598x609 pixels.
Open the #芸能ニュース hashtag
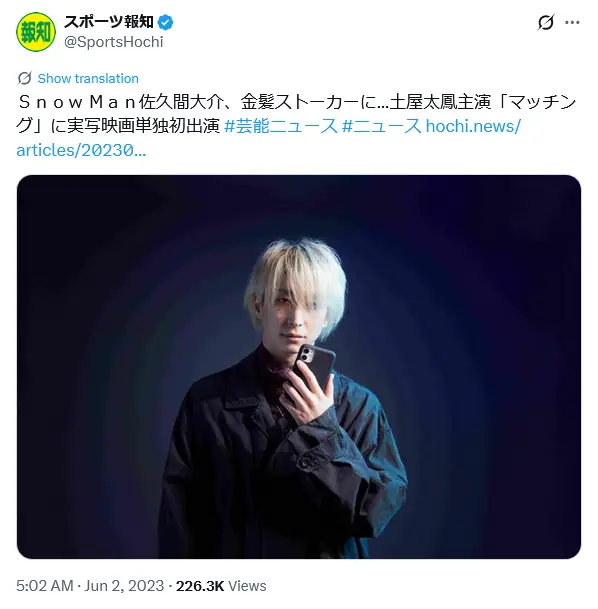click(281, 126)
